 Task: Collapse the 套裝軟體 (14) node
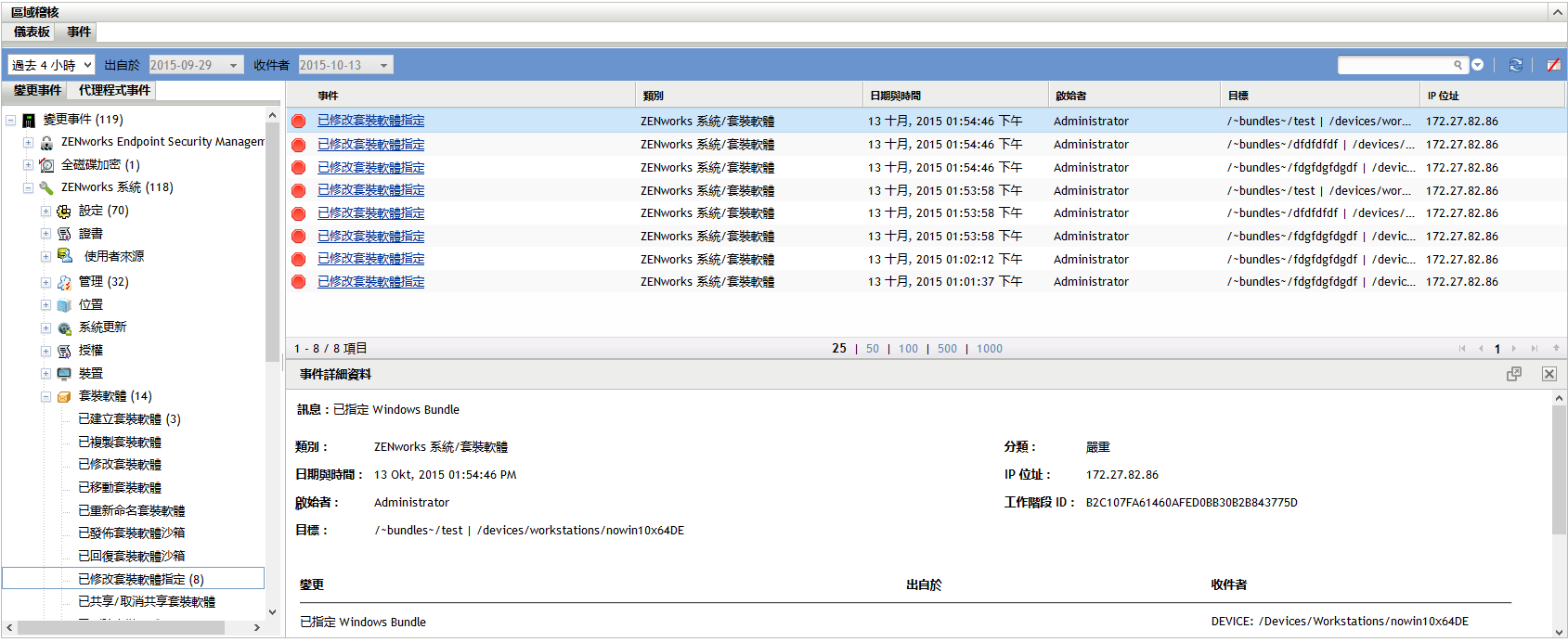(x=45, y=397)
